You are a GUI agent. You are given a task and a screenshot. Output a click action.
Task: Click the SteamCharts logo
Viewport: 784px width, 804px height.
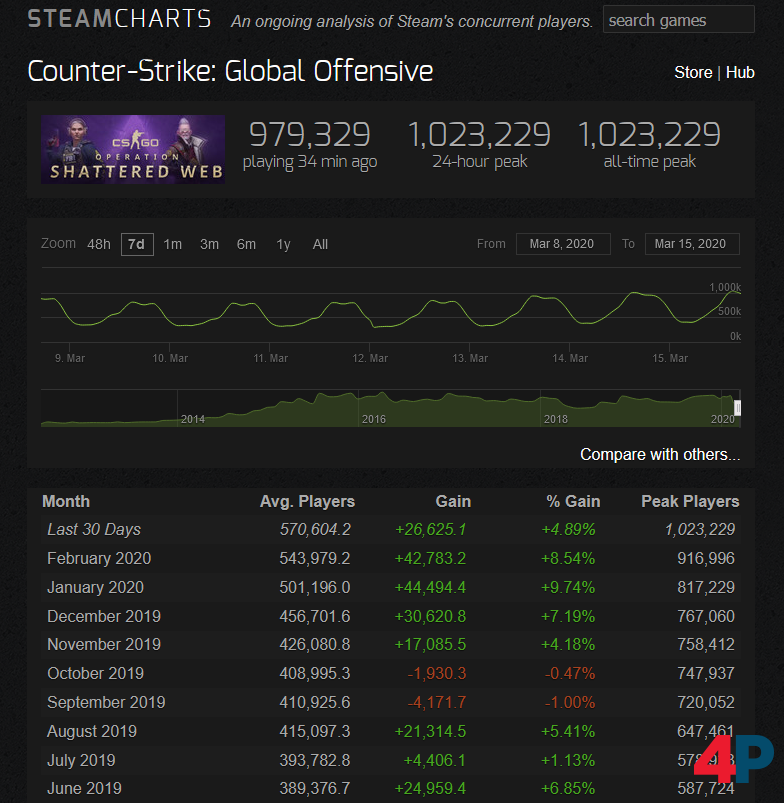(x=119, y=19)
